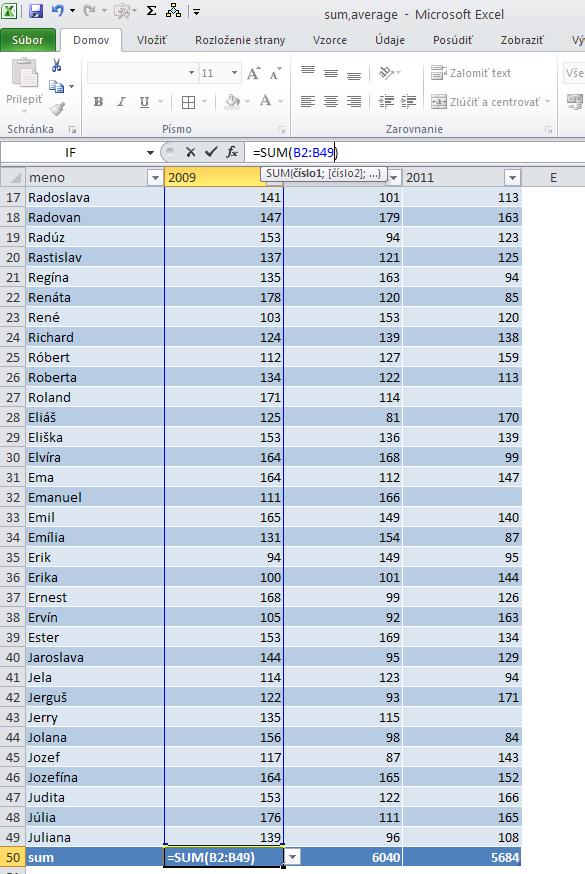Align text to top of cell
This screenshot has width=585, height=874.
(308, 72)
